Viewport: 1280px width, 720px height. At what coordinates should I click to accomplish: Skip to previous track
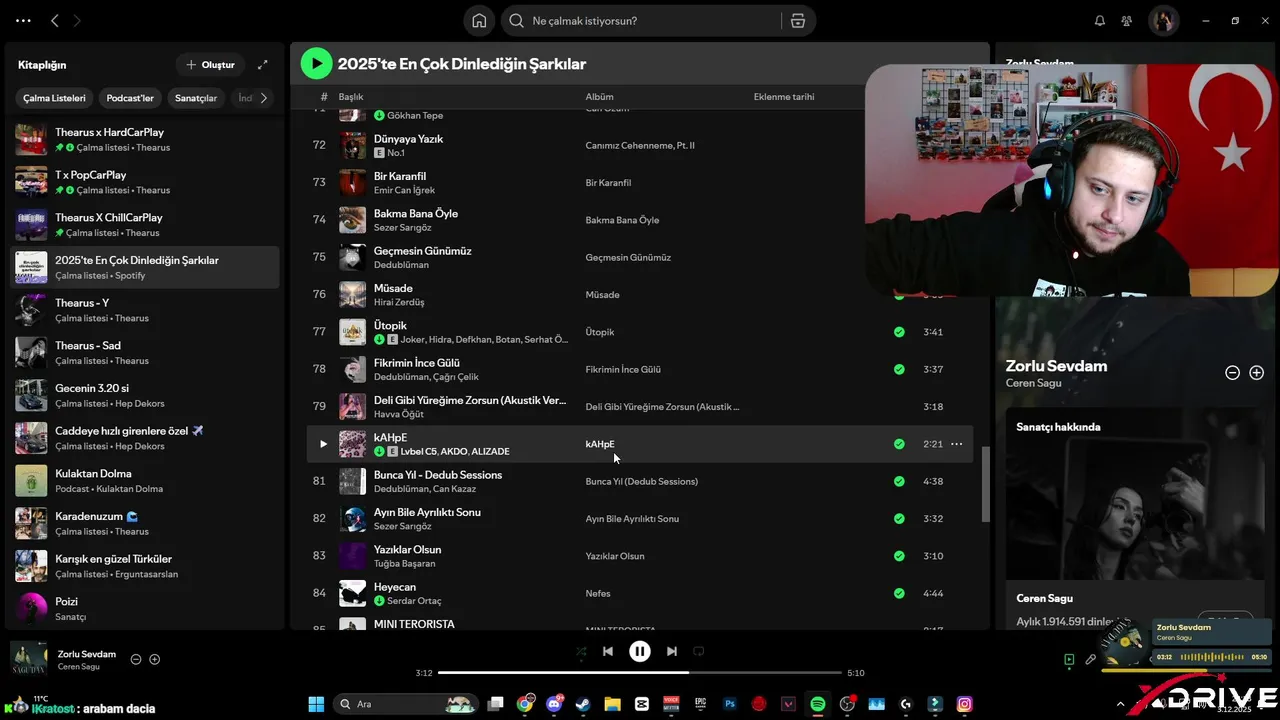pos(607,651)
